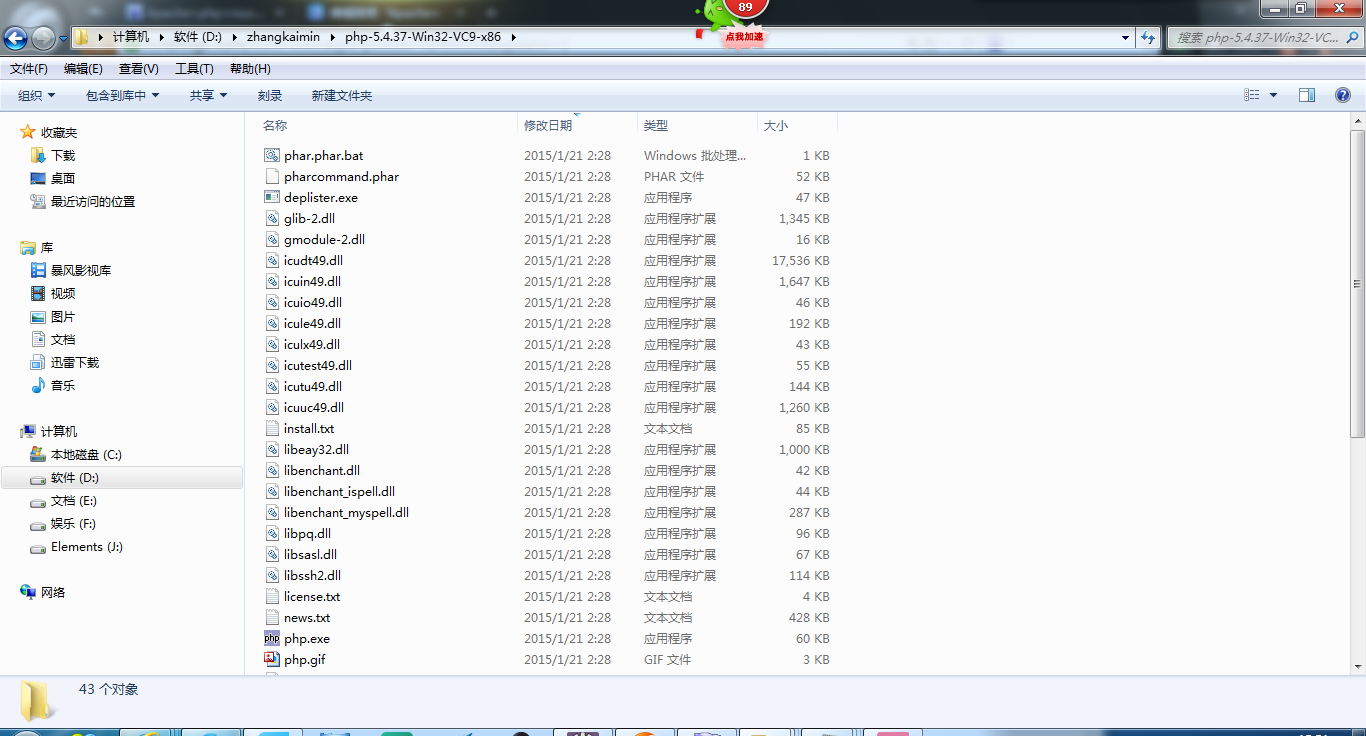1366x736 pixels.
Task: Click the Refresh button beside address bar
Action: point(1148,37)
